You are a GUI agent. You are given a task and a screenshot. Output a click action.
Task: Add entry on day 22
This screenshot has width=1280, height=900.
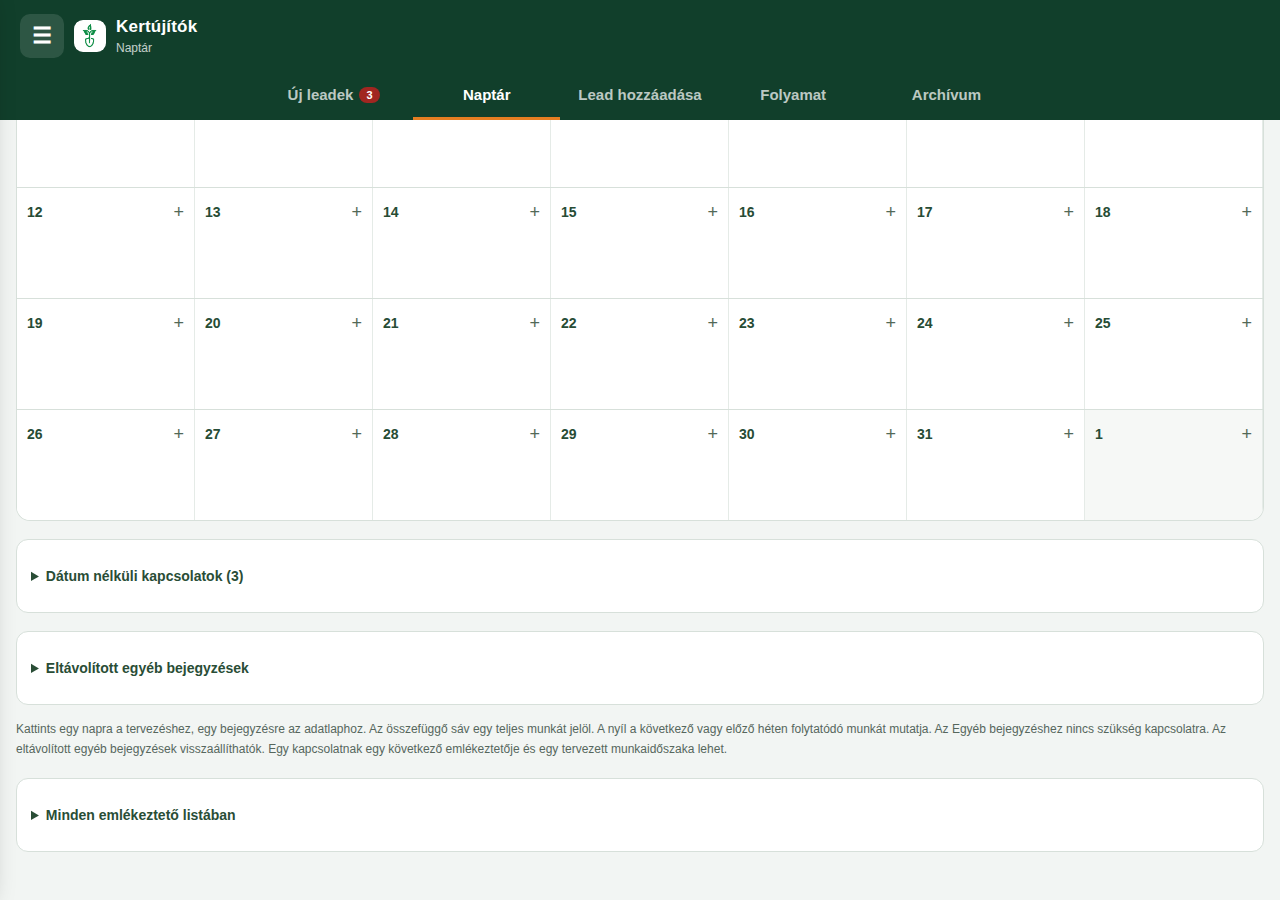[713, 323]
